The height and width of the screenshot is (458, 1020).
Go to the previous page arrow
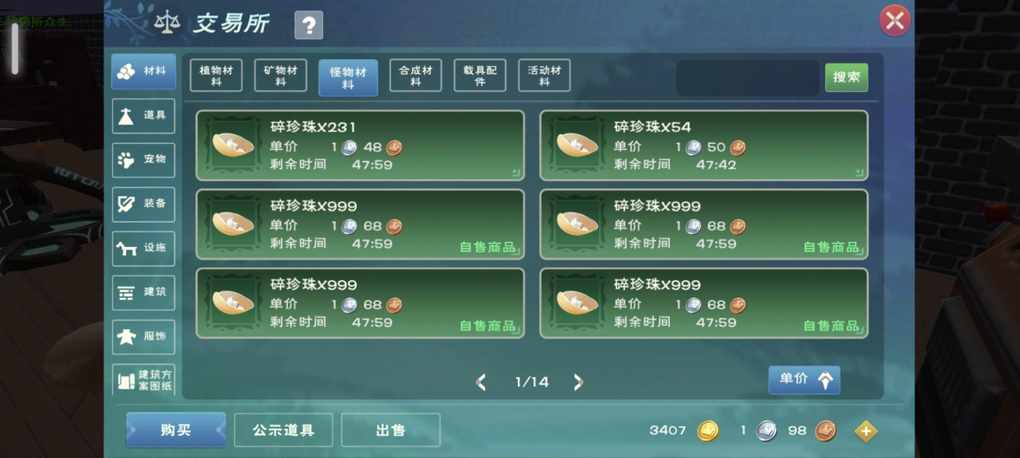click(481, 382)
